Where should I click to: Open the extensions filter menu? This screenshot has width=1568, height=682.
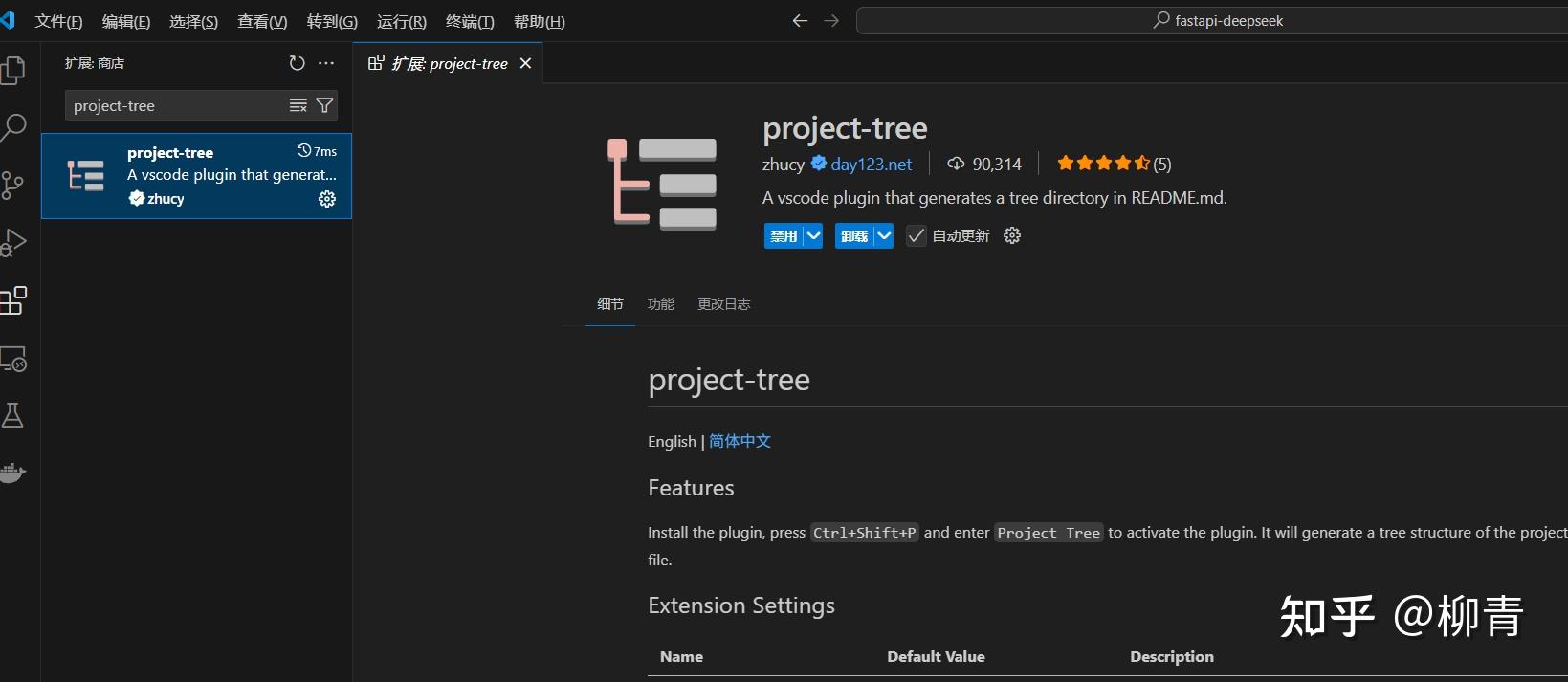pos(325,105)
